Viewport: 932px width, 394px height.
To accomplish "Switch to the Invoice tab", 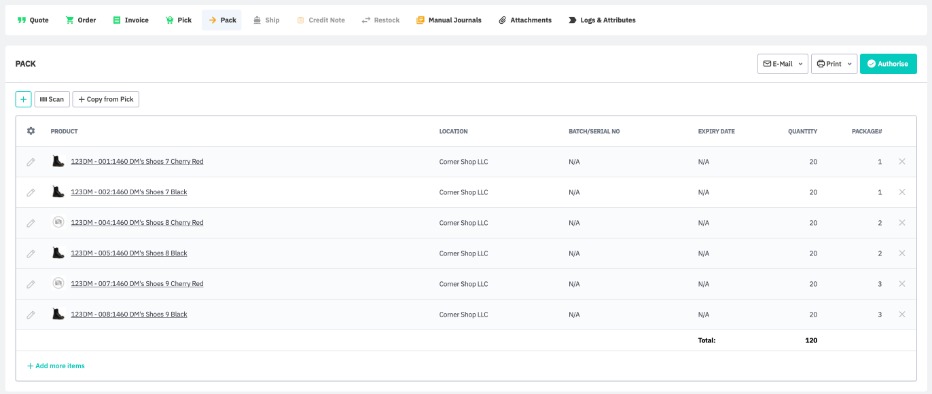I will [x=131, y=20].
